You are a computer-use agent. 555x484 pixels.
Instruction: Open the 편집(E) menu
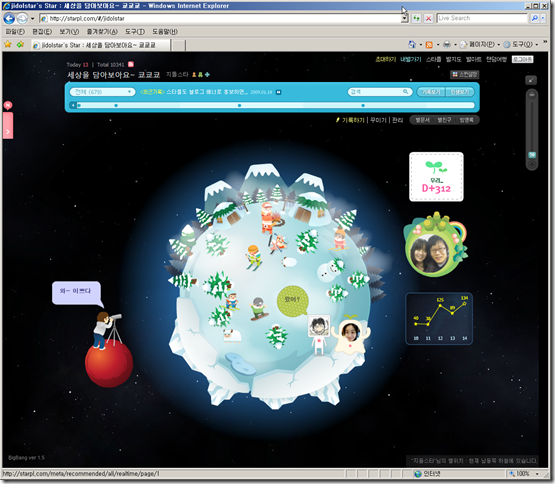tap(42, 32)
